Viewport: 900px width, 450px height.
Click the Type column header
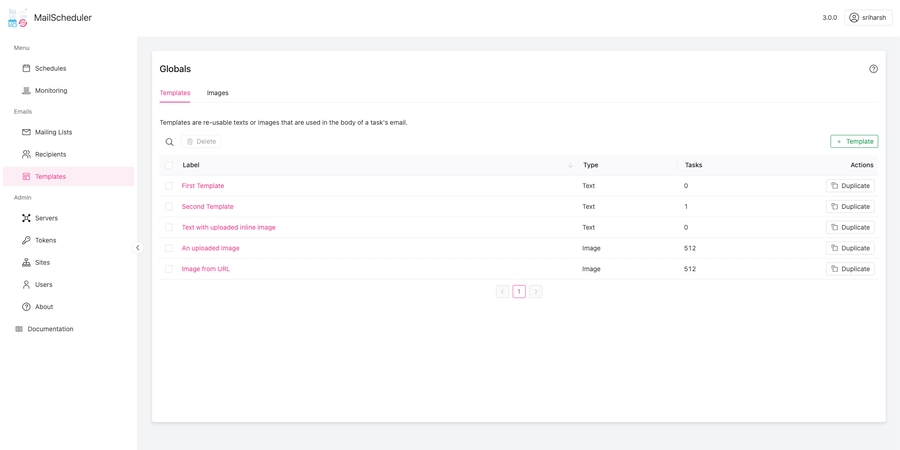591,165
